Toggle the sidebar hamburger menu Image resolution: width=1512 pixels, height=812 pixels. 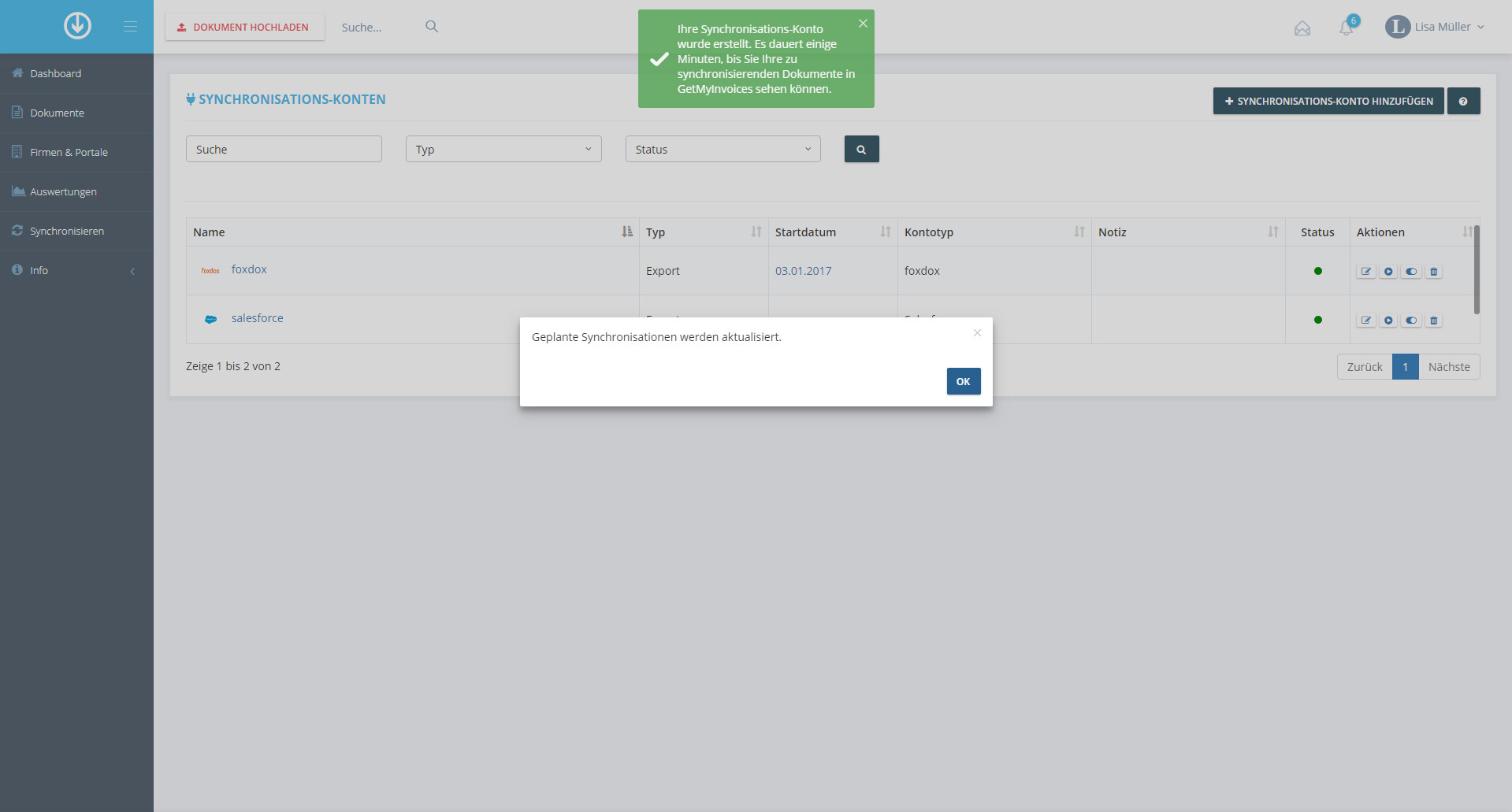click(130, 27)
